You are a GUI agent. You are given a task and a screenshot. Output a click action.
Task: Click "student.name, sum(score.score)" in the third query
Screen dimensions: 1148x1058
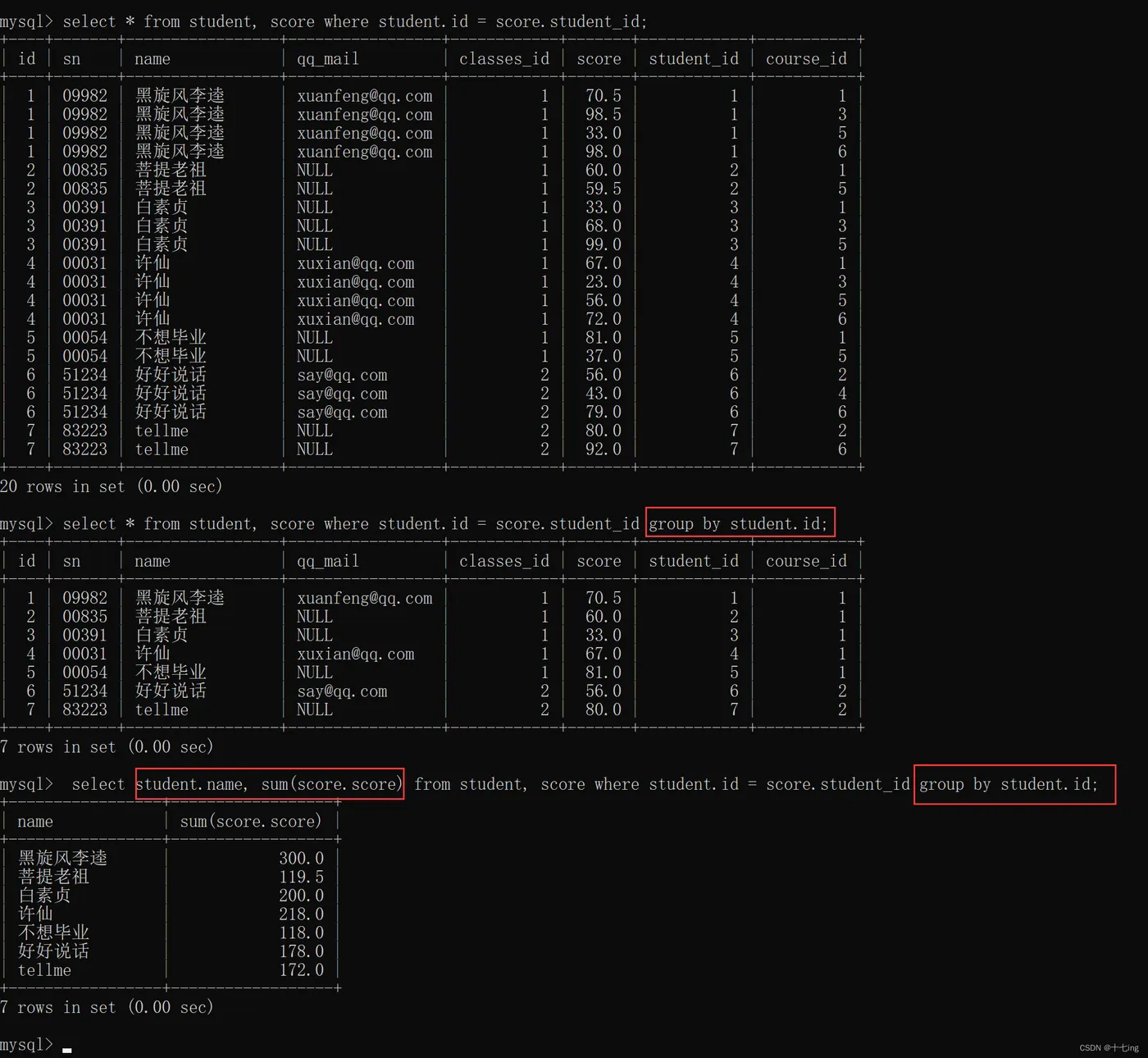[268, 784]
